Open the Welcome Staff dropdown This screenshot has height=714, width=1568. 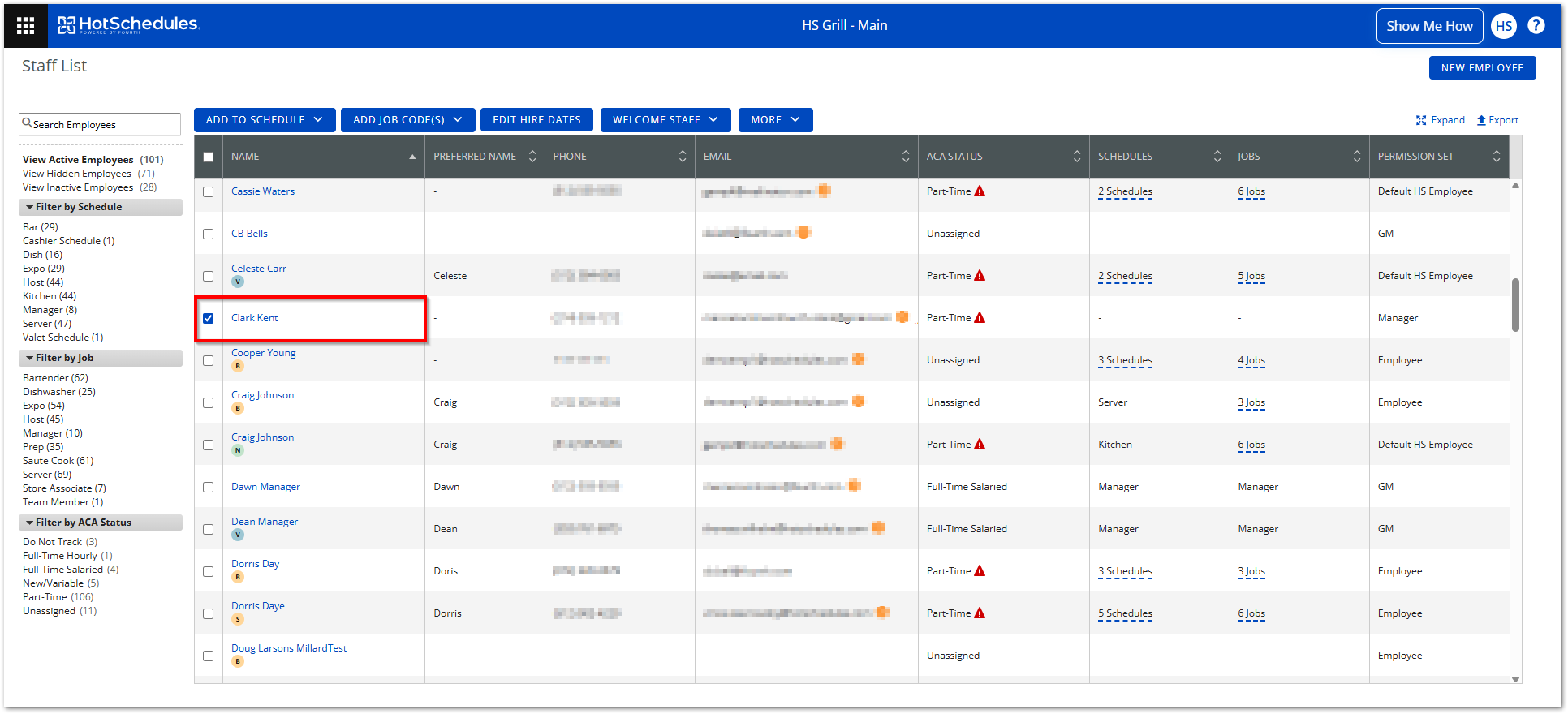(666, 120)
